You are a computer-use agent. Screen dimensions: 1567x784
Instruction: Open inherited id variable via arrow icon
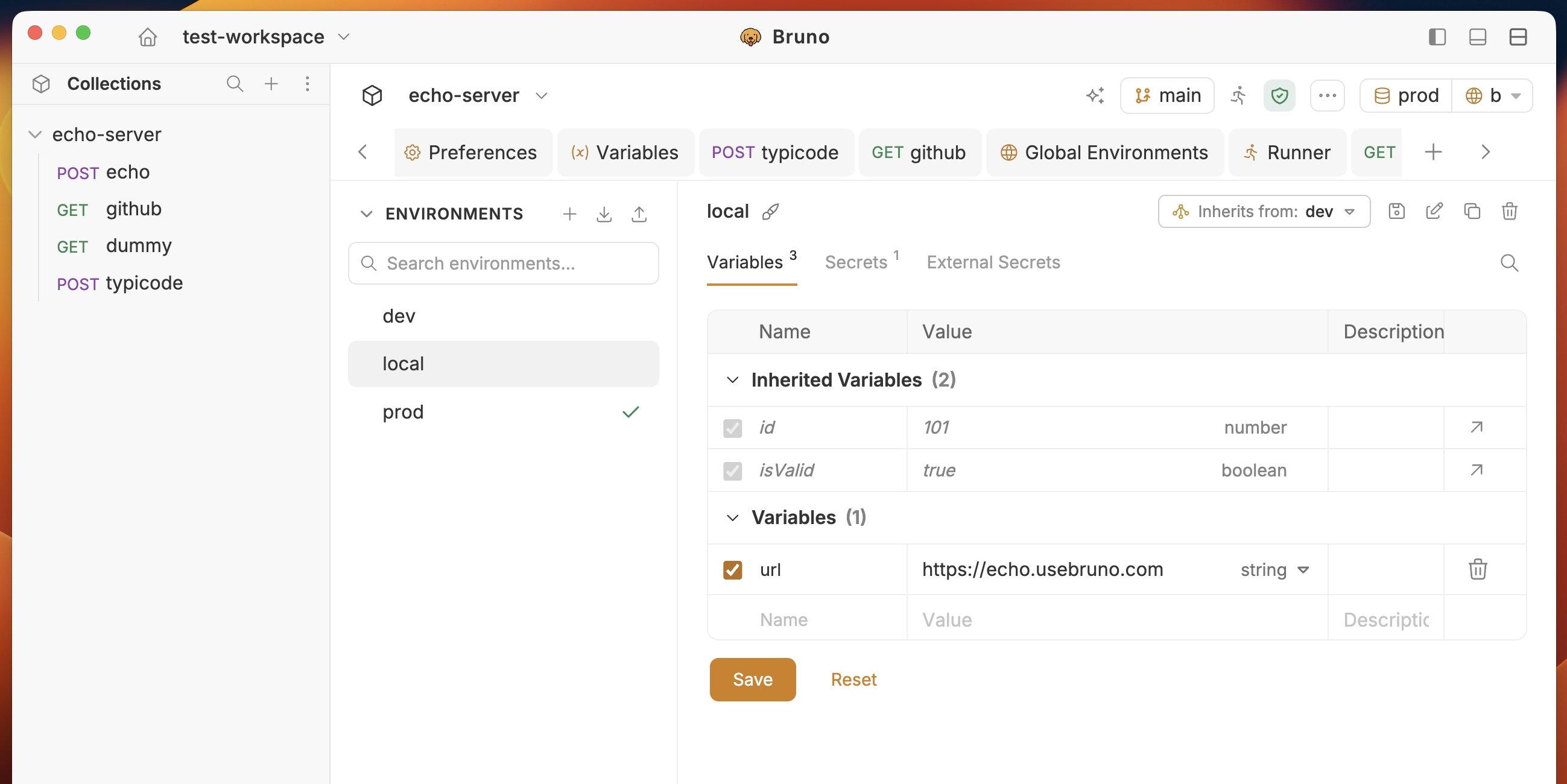coord(1477,427)
